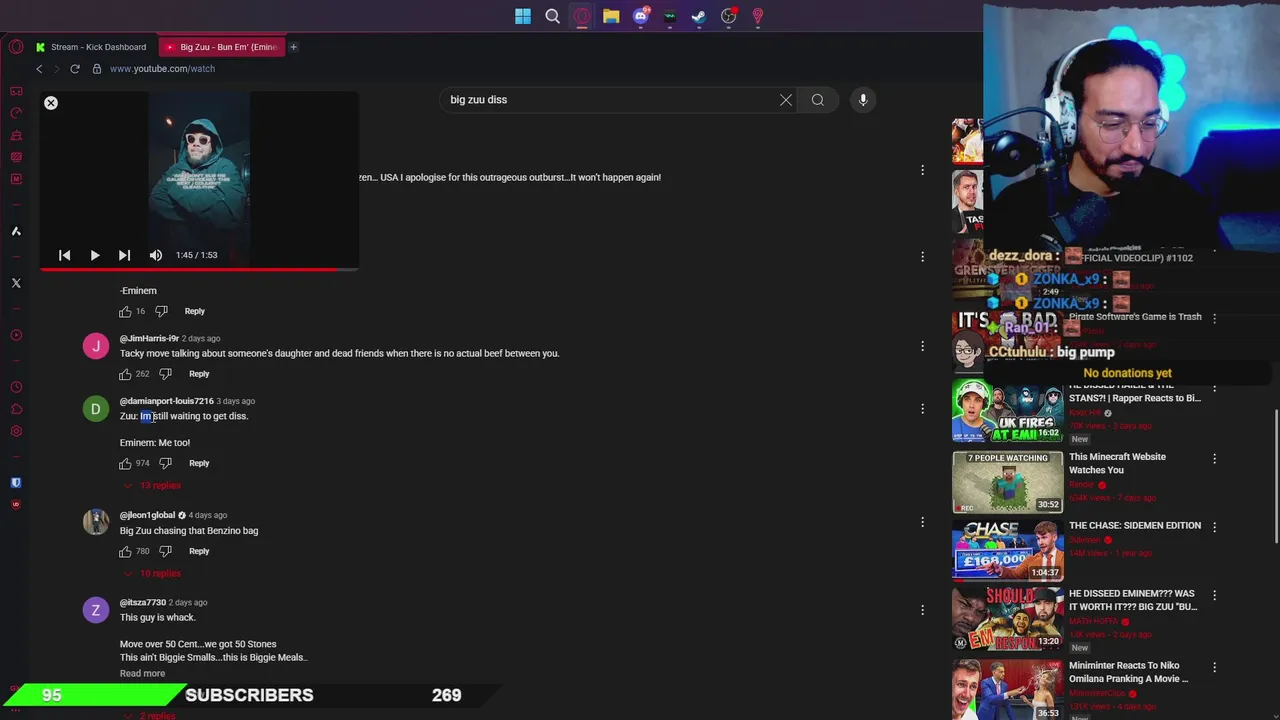Dislike JimHarris-i9r's comment
The image size is (1280, 720).
[x=166, y=374]
